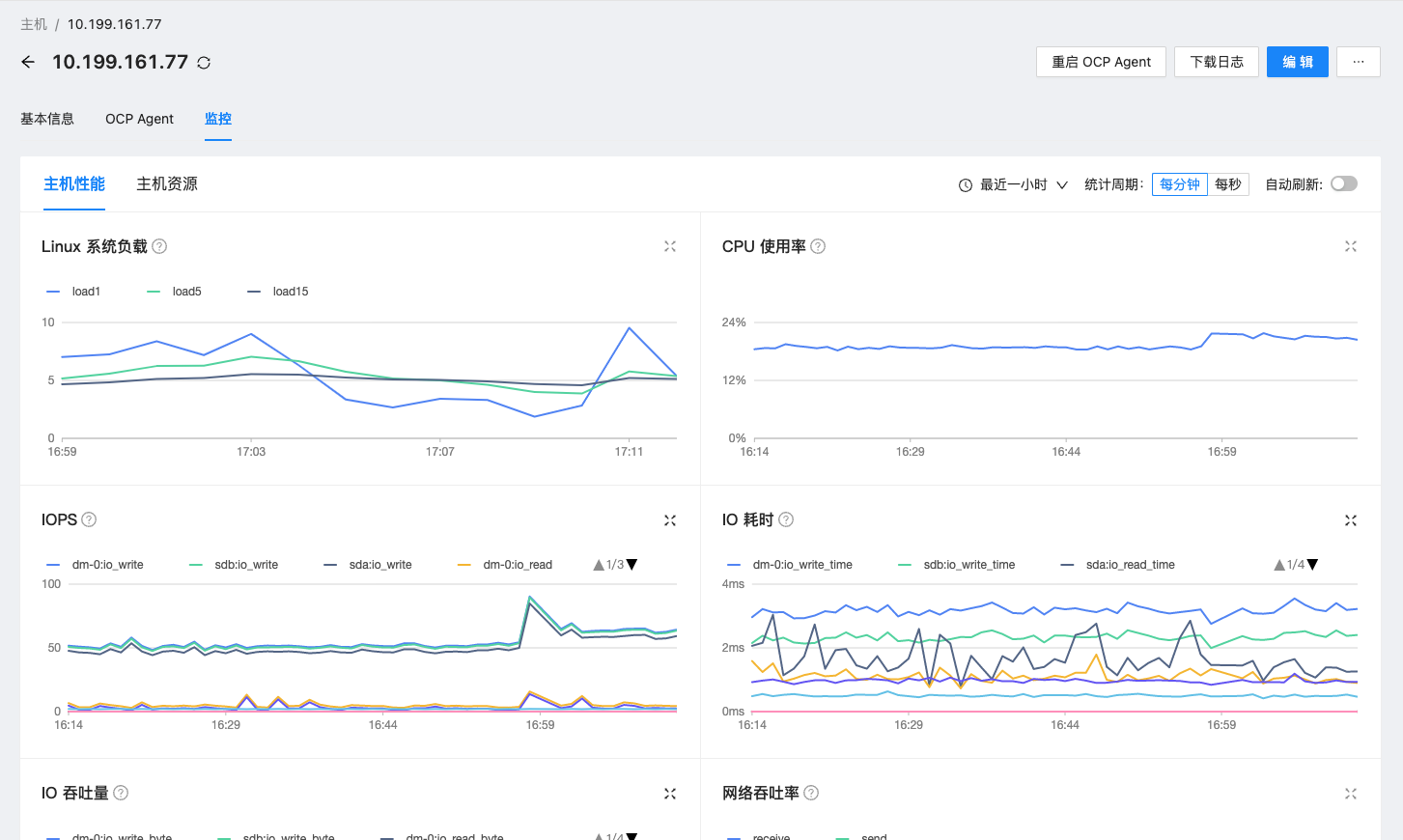
Task: Open the 最近一小时 time range dropdown
Action: click(x=1013, y=184)
